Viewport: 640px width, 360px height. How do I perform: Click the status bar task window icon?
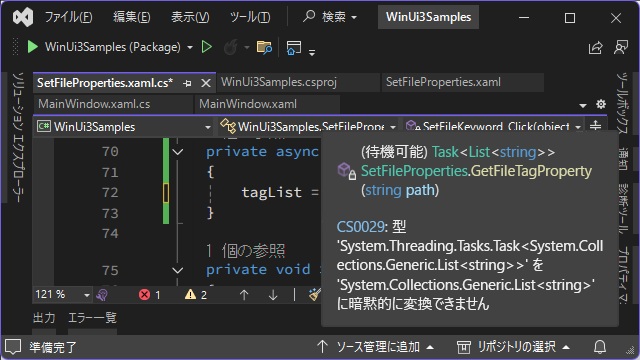13,347
